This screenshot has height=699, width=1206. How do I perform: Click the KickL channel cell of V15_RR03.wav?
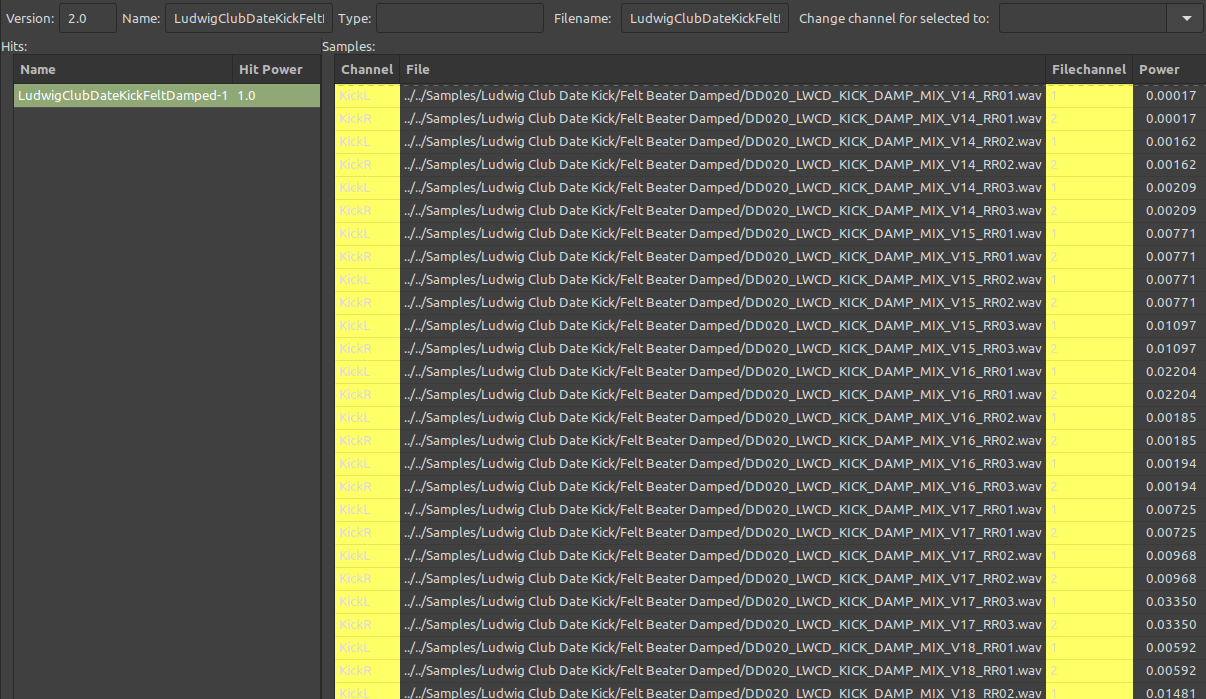click(367, 326)
